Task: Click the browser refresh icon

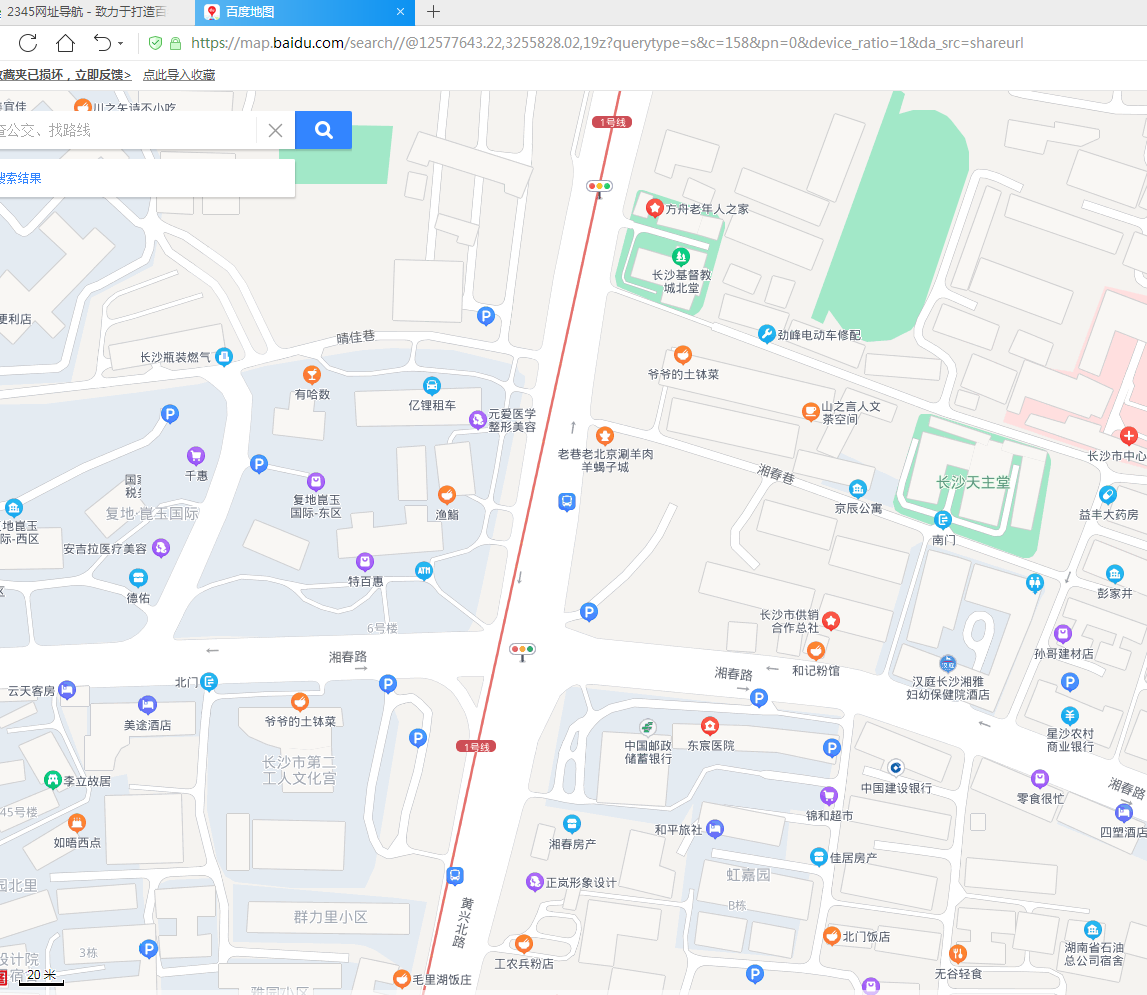Action: click(28, 43)
